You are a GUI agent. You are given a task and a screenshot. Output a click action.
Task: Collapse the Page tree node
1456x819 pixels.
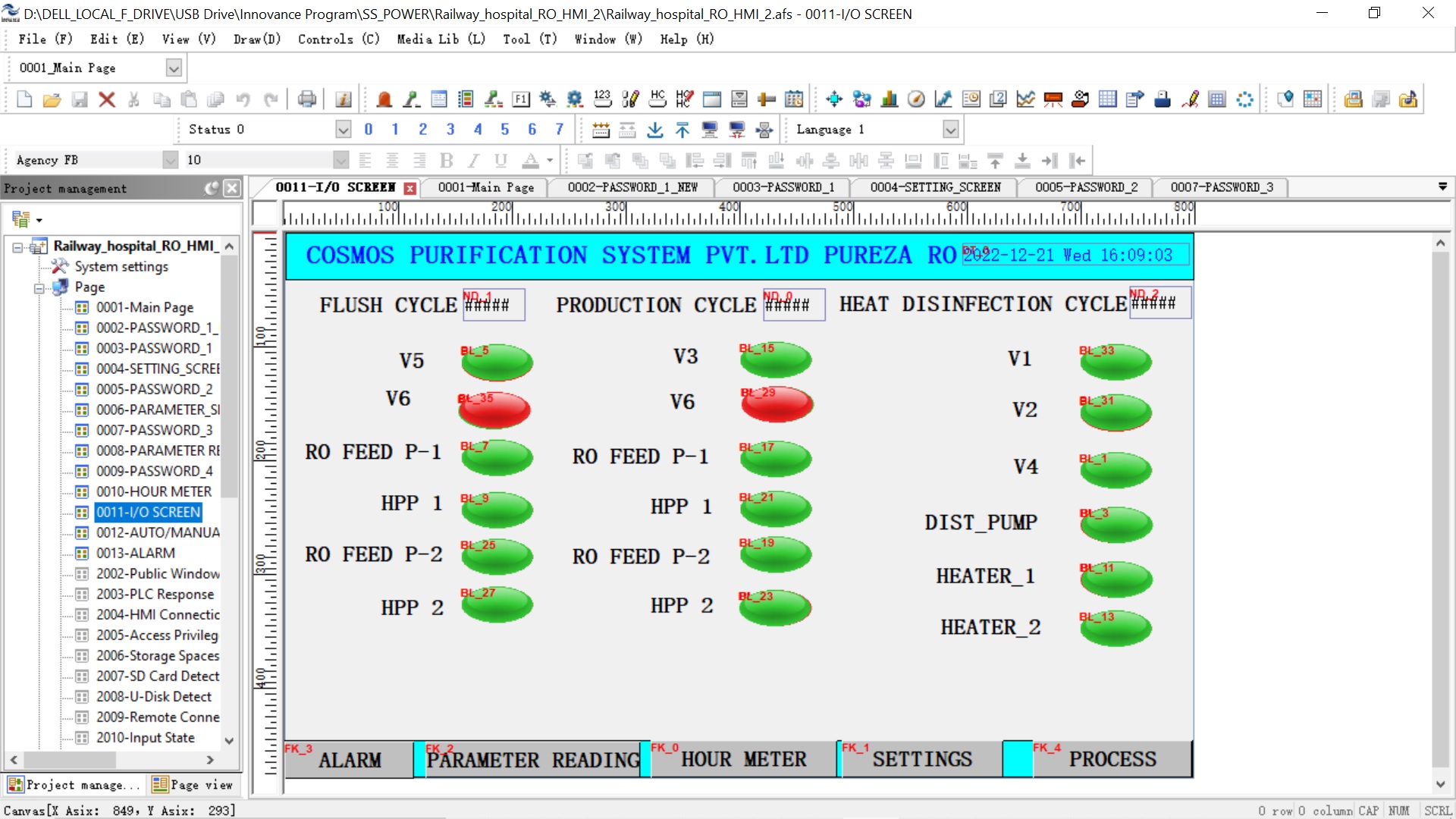39,287
